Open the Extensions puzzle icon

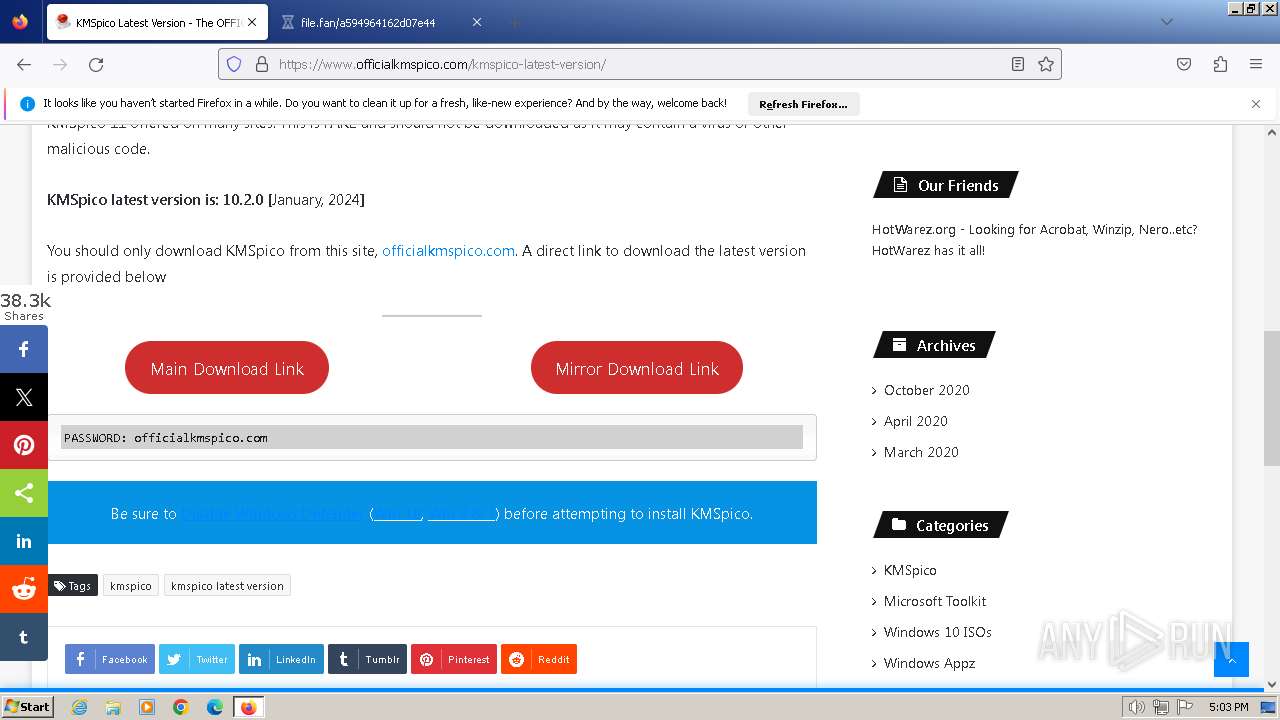click(x=1220, y=64)
